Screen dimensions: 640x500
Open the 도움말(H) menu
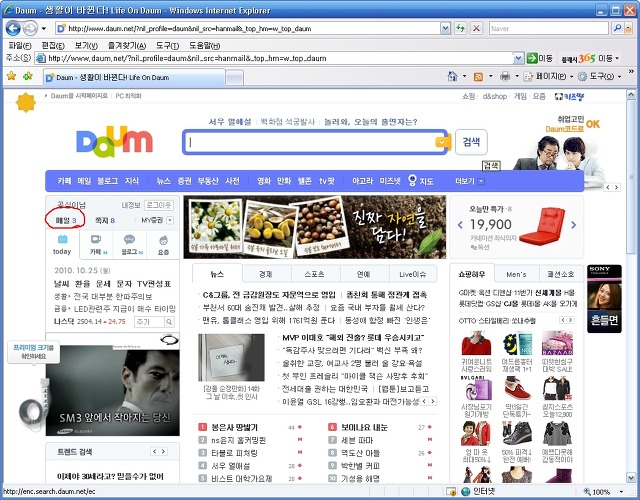tap(204, 45)
